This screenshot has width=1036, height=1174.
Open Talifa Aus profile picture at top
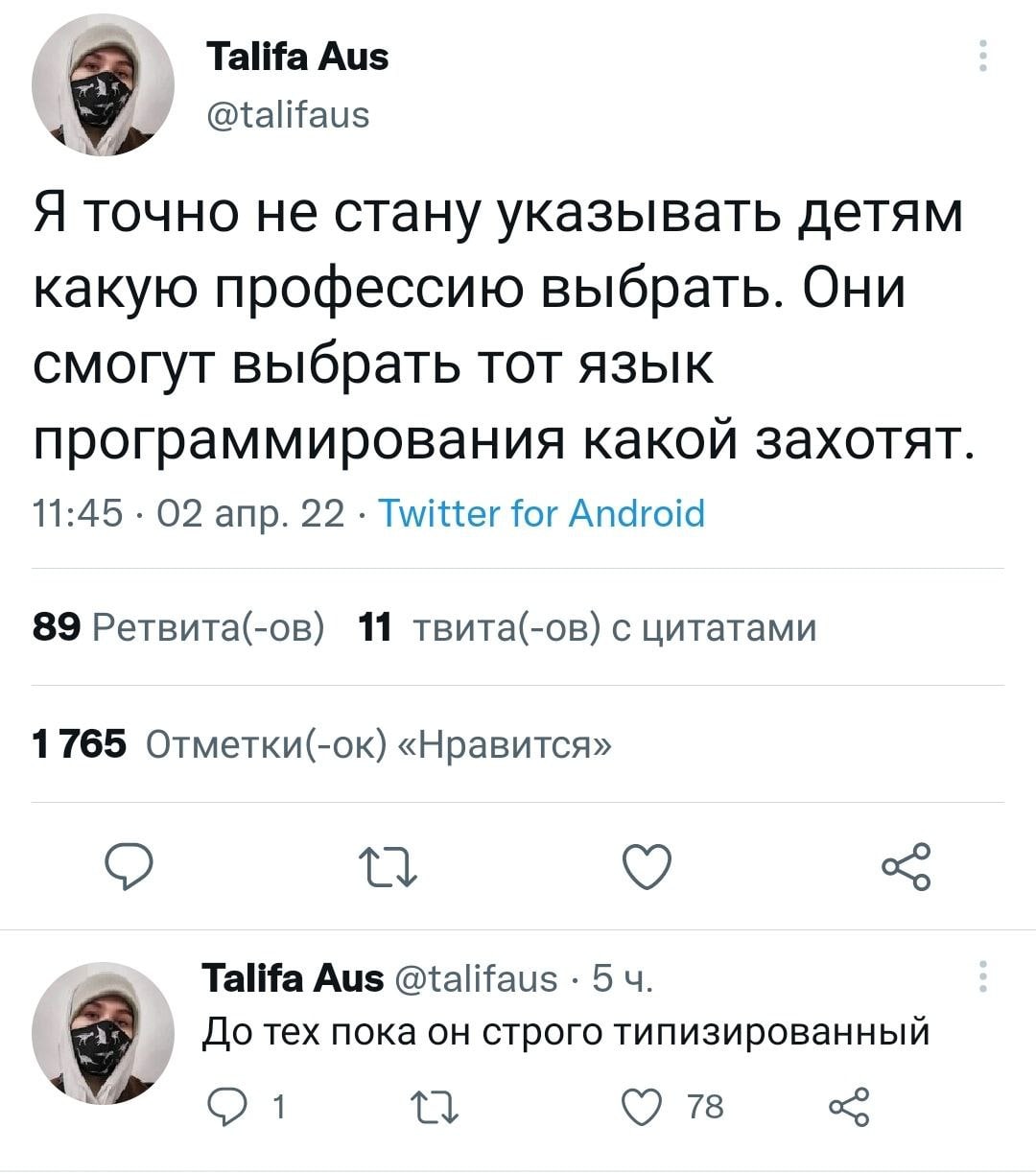point(103,85)
